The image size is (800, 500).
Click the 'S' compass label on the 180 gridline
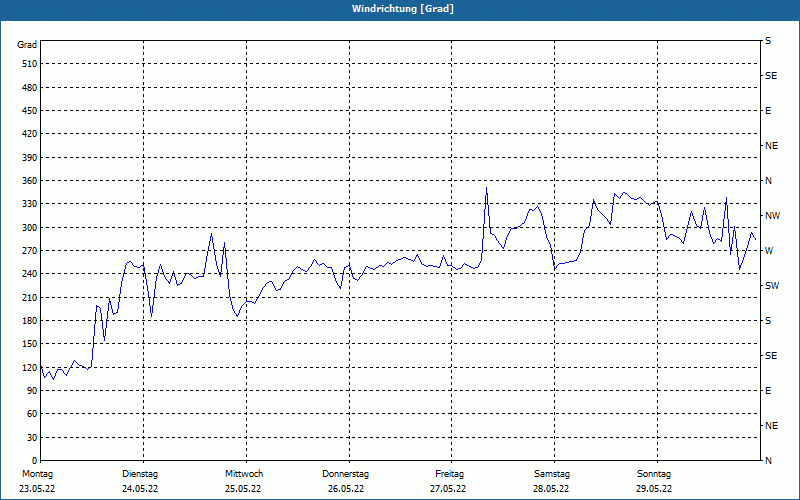768,321
